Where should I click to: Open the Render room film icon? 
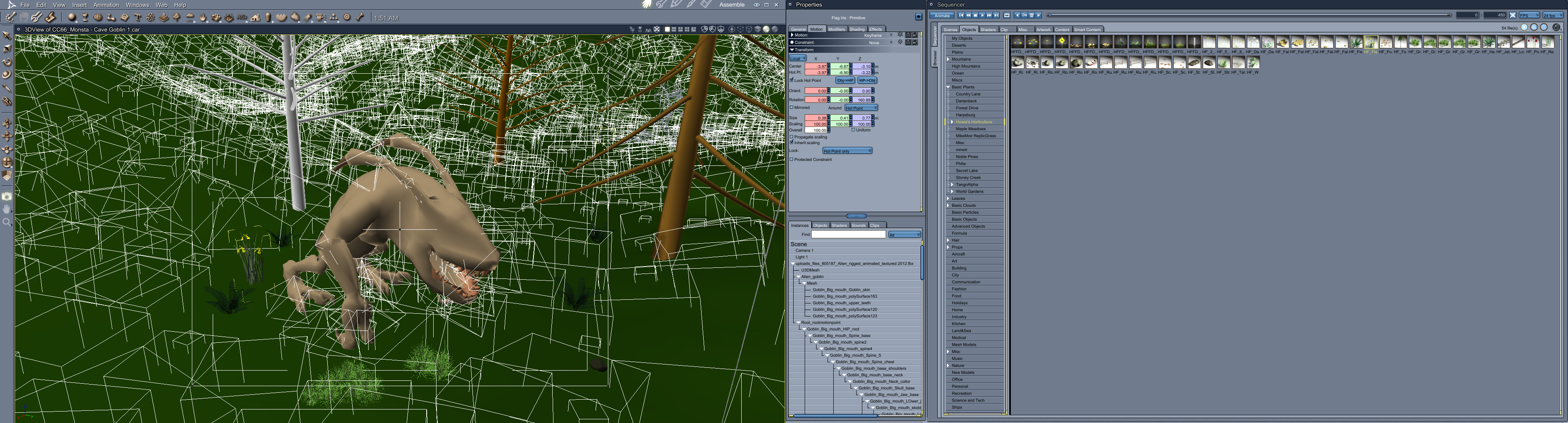[x=706, y=4]
